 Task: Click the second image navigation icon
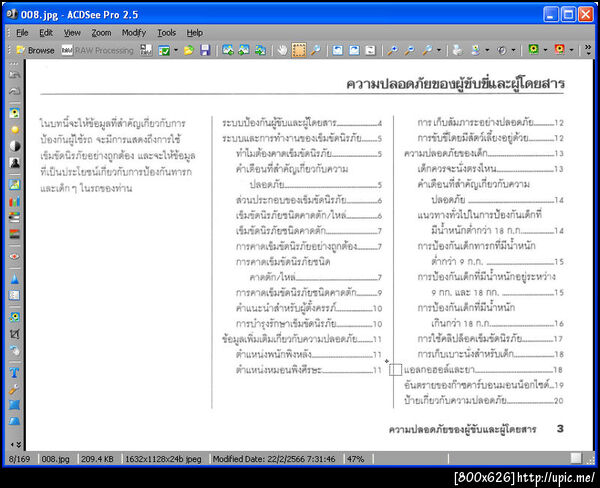244,50
